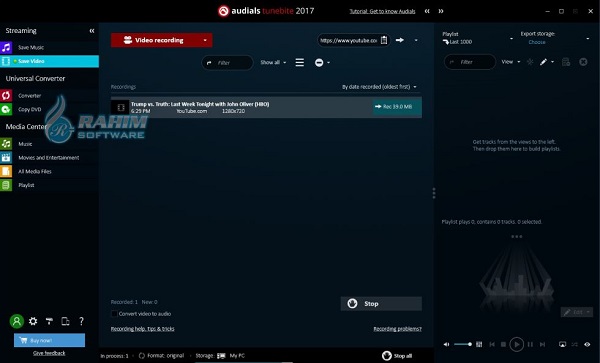This screenshot has width=600, height=363.
Task: Expand the arrow beside the minus icon
Action: [x=328, y=63]
